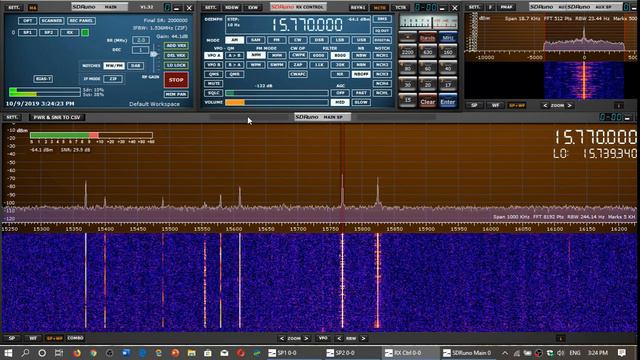Toggle the MW/FM notch filter
The height and width of the screenshot is (360, 640).
pos(114,66)
